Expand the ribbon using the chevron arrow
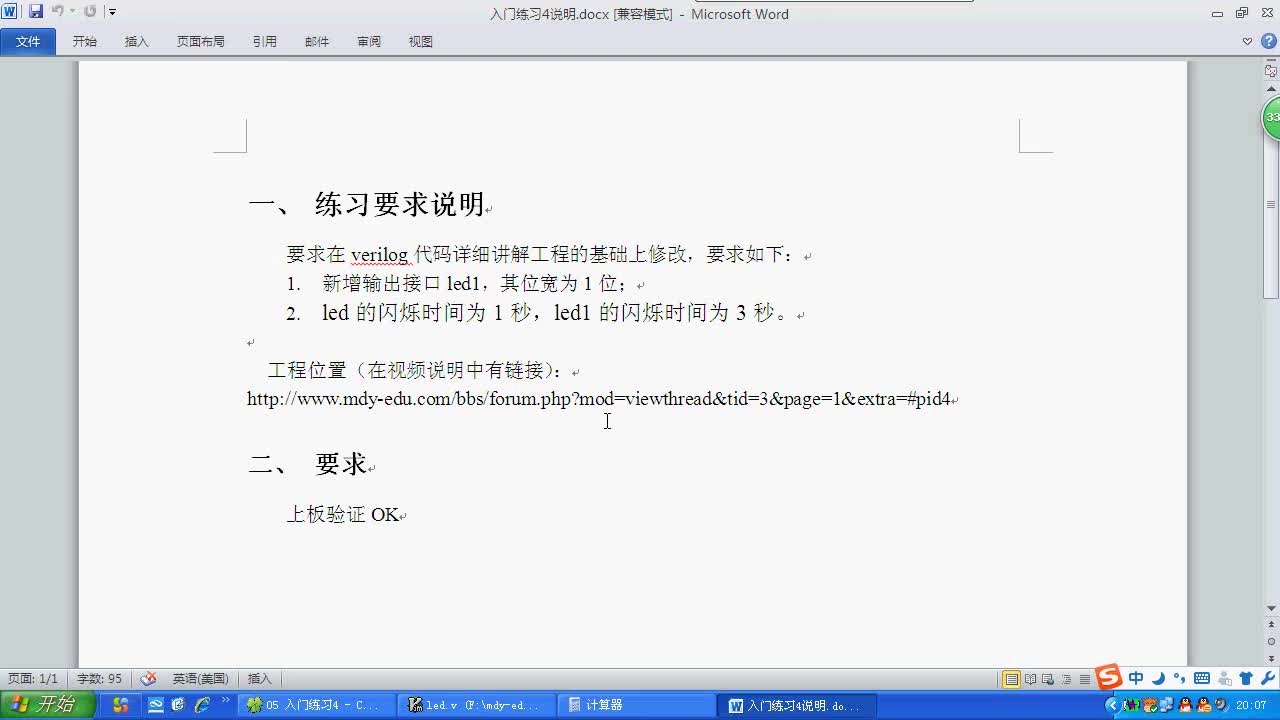 point(1247,42)
